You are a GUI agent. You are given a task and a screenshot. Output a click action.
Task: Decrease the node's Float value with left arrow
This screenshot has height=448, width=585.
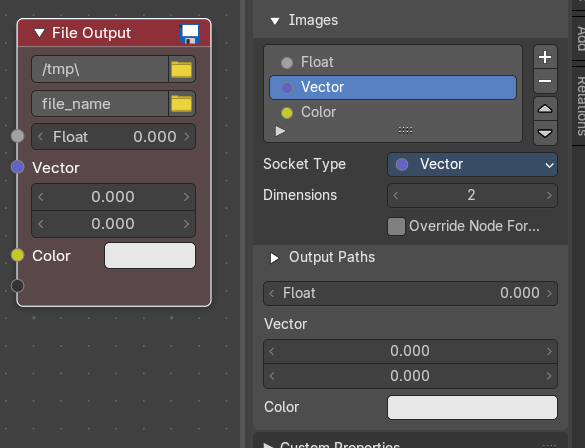tap(41, 137)
